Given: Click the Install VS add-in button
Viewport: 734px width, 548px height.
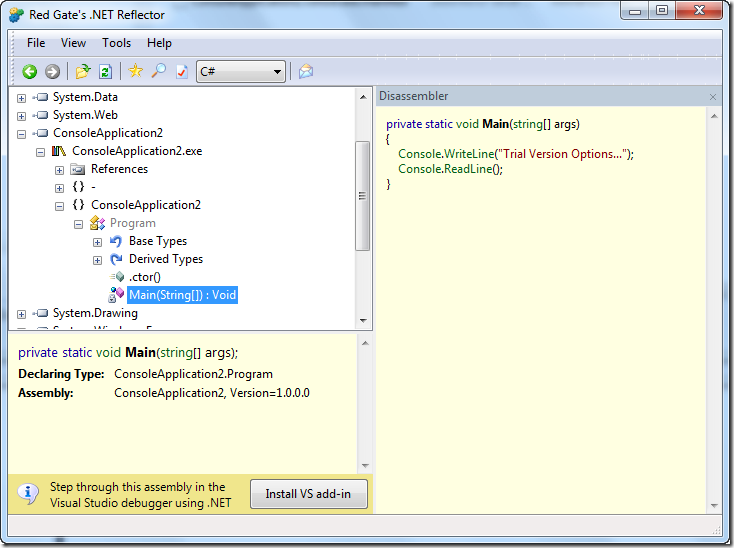Looking at the screenshot, I should [x=308, y=494].
